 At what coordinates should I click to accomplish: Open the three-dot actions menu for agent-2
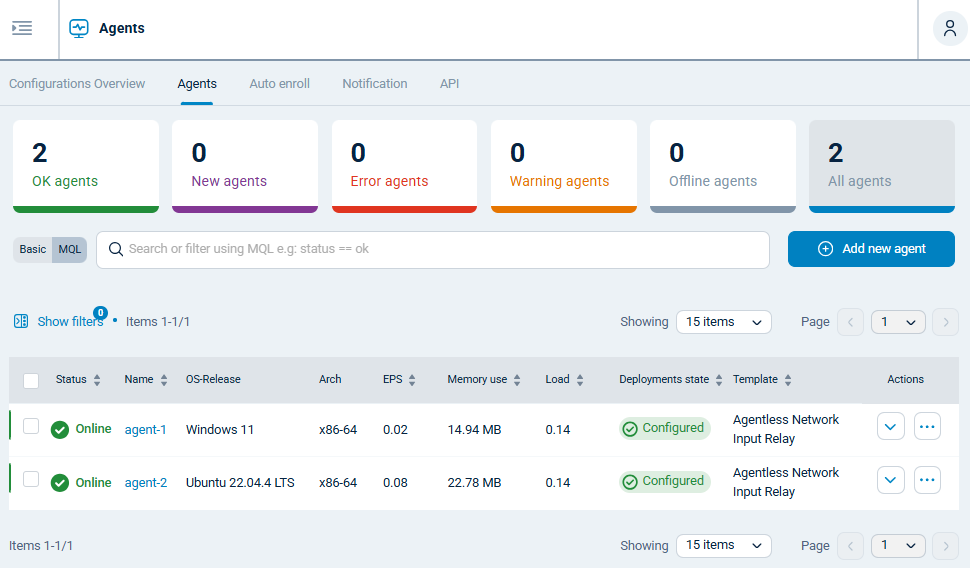tap(927, 480)
